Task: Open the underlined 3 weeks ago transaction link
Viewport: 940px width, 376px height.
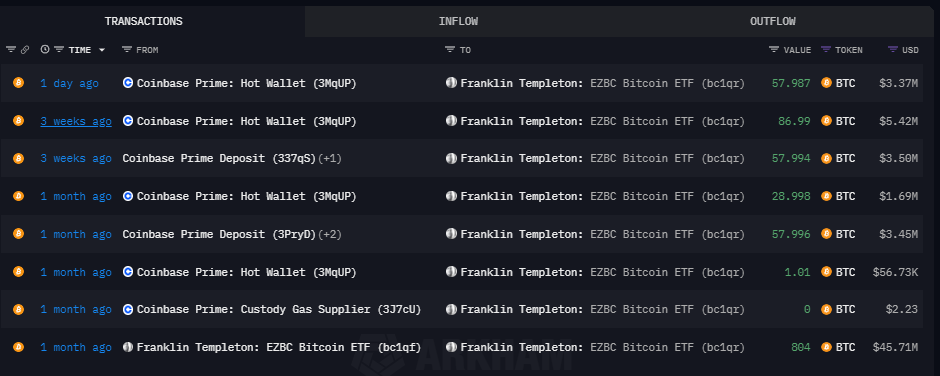Action: (x=76, y=121)
